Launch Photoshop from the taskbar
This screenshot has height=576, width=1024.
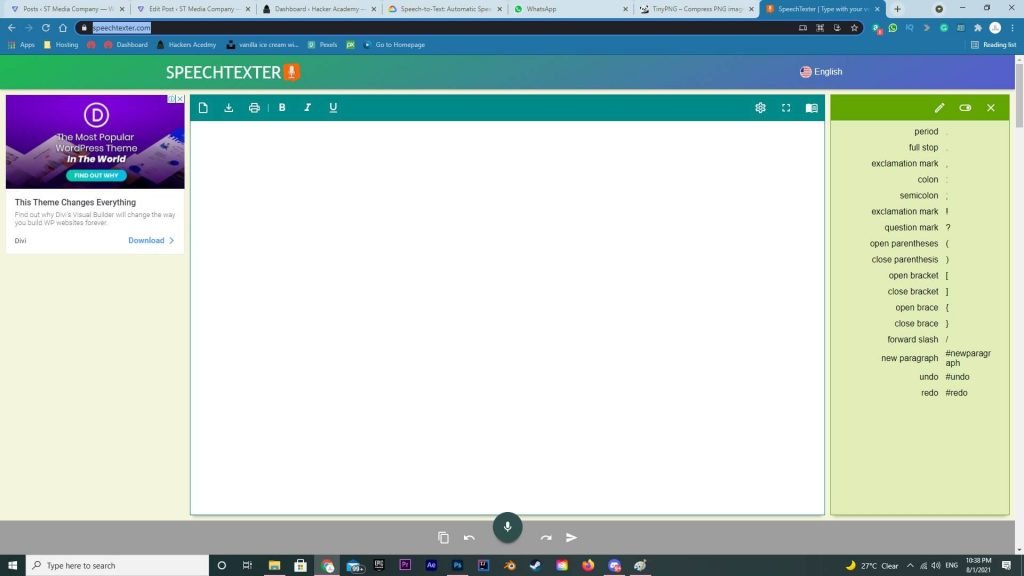click(x=457, y=566)
